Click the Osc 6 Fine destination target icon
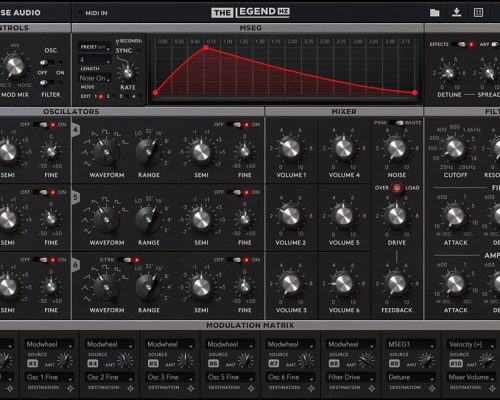This screenshot has width=500, height=400. coord(311,388)
